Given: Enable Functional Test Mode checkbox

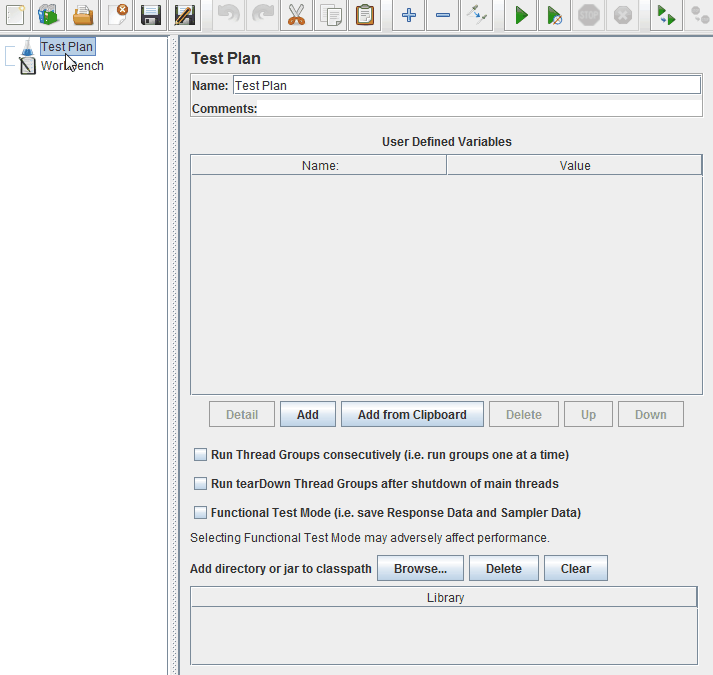Looking at the screenshot, I should click(x=200, y=513).
